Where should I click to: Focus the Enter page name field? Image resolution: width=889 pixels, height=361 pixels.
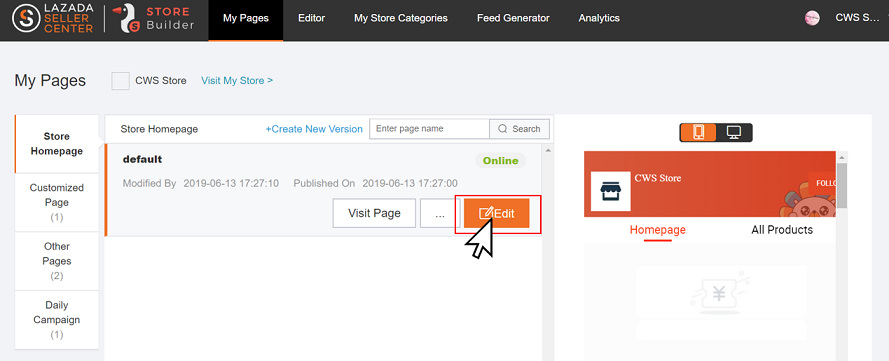(429, 129)
